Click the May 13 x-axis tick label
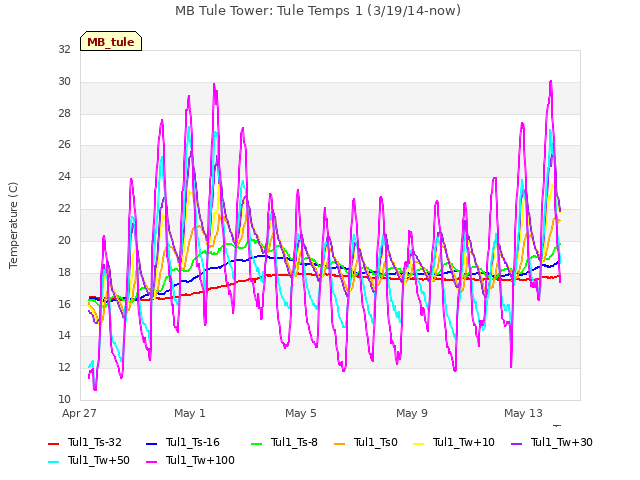Viewport: 640px width, 480px height. (523, 413)
